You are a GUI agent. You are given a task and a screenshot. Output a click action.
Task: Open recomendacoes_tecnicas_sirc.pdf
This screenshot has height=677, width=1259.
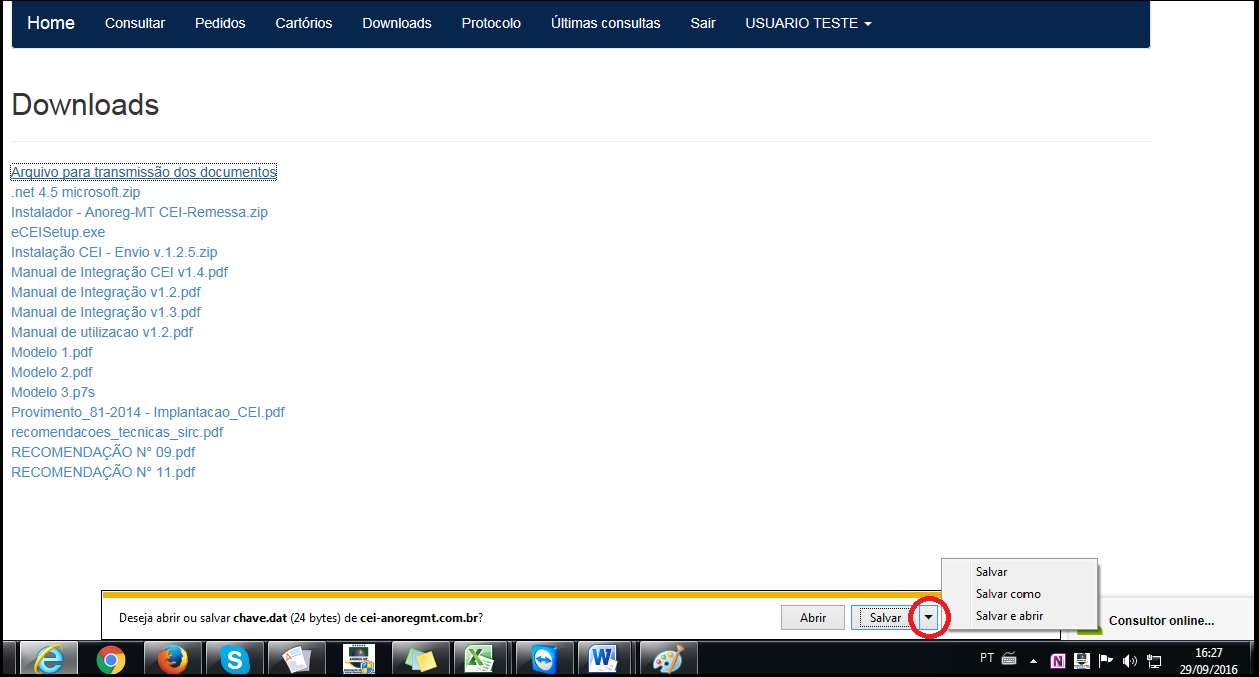coord(117,432)
